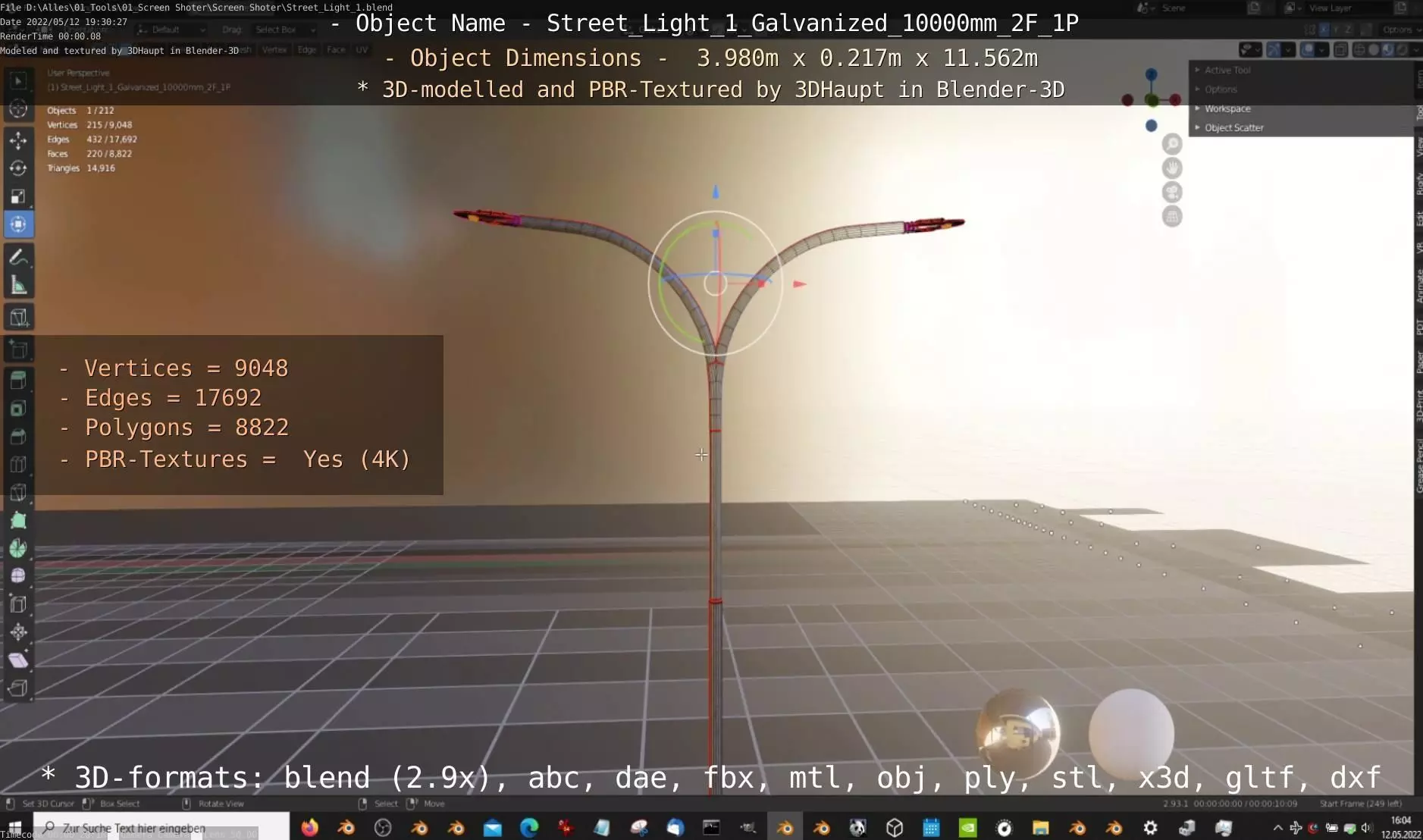Open the shading options dropdown arrow
This screenshot has width=1423, height=840.
1415,49
